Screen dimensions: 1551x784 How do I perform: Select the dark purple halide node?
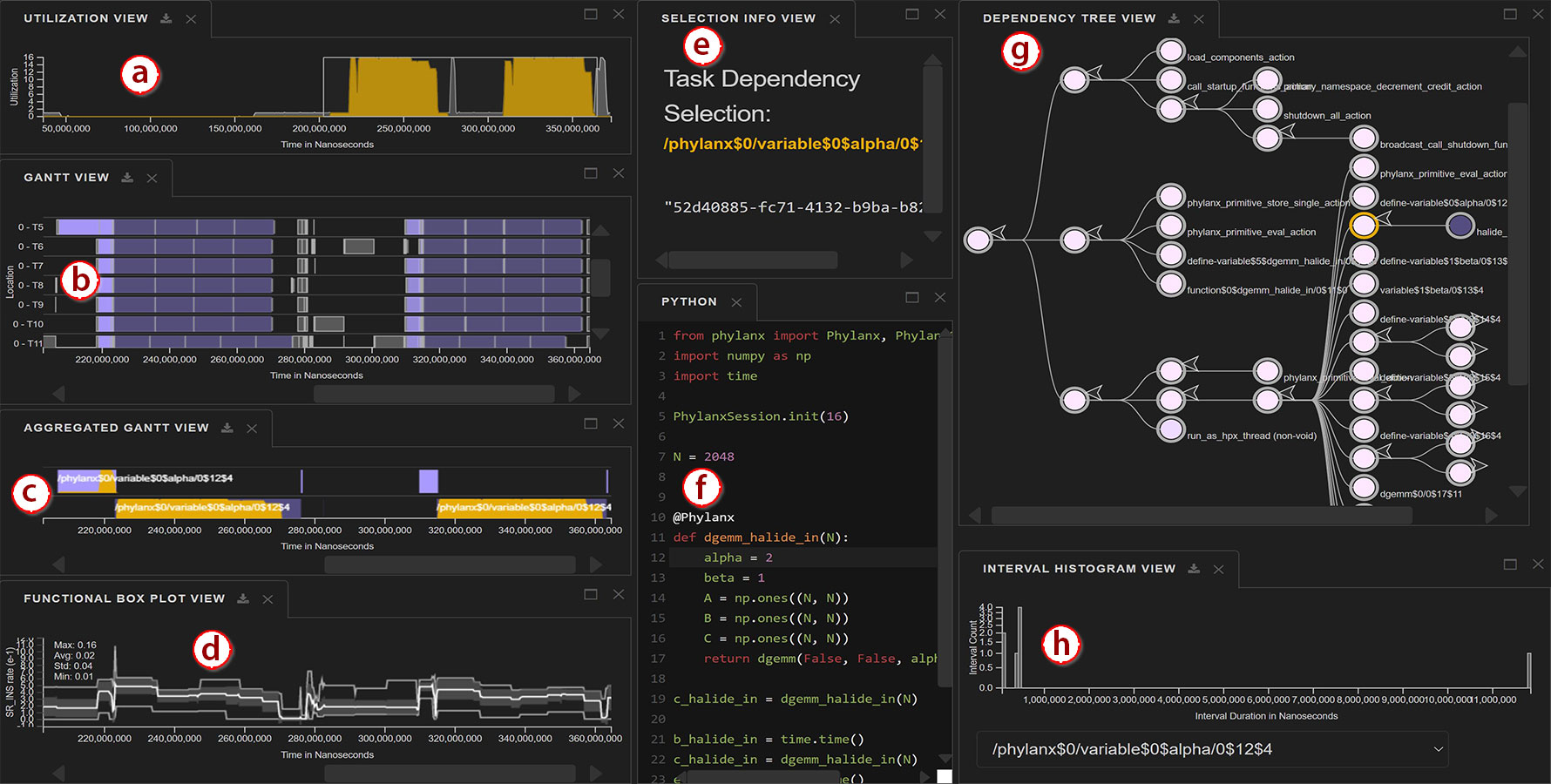[x=1460, y=226]
